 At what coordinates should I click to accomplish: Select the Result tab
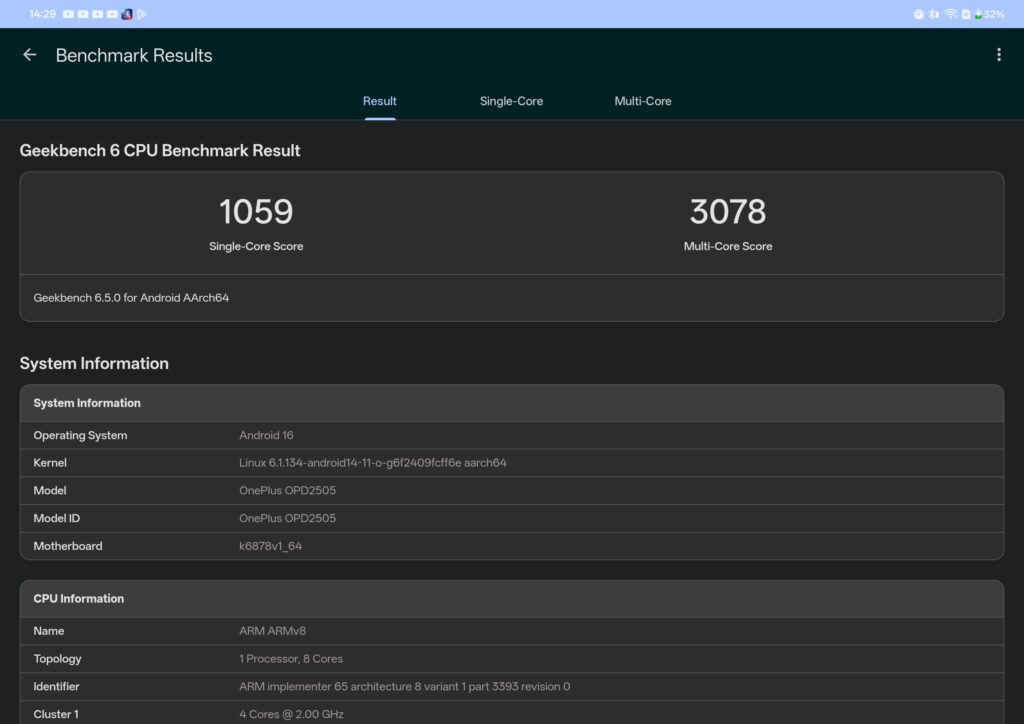click(x=379, y=101)
